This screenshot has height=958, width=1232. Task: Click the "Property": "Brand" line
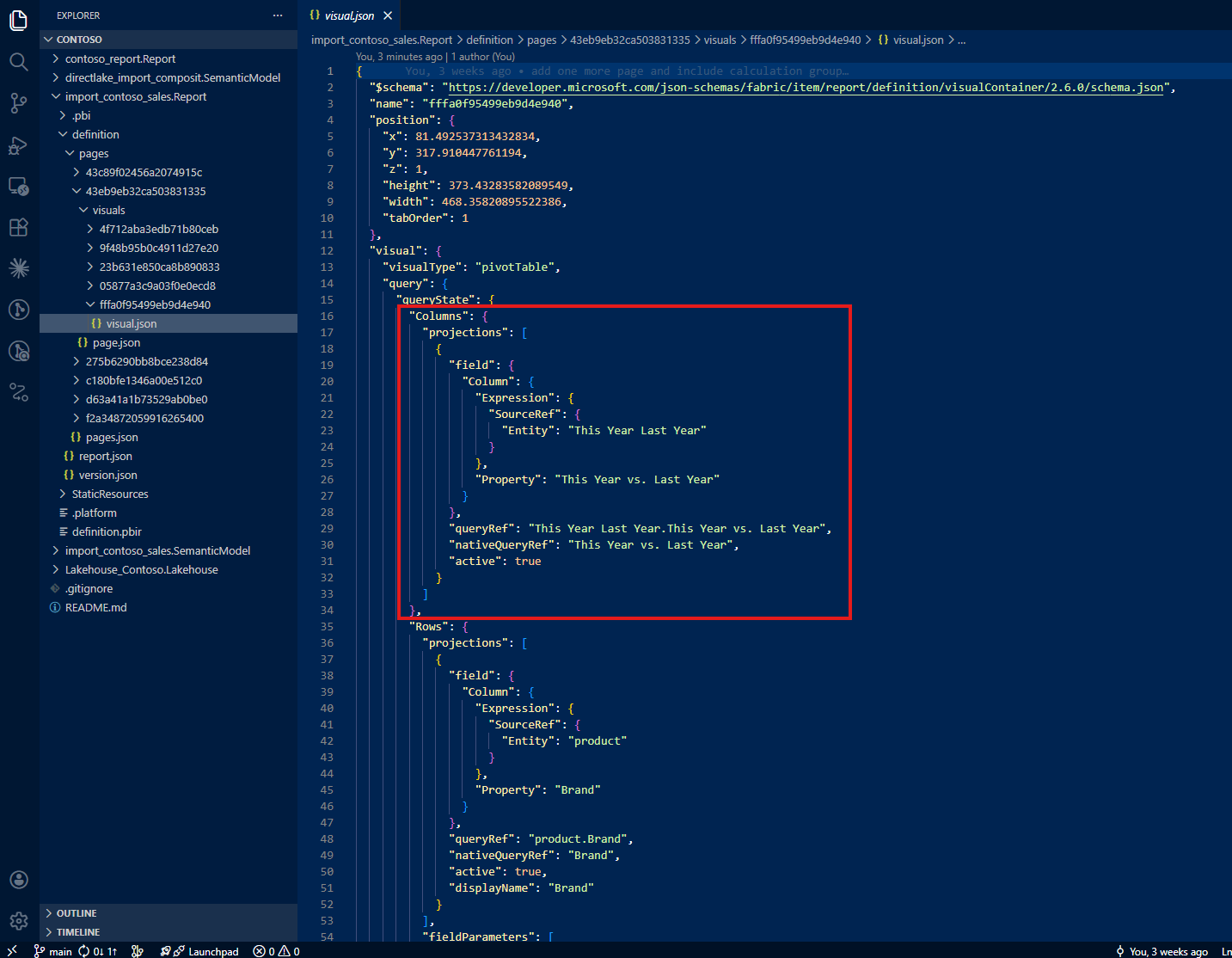(x=537, y=789)
